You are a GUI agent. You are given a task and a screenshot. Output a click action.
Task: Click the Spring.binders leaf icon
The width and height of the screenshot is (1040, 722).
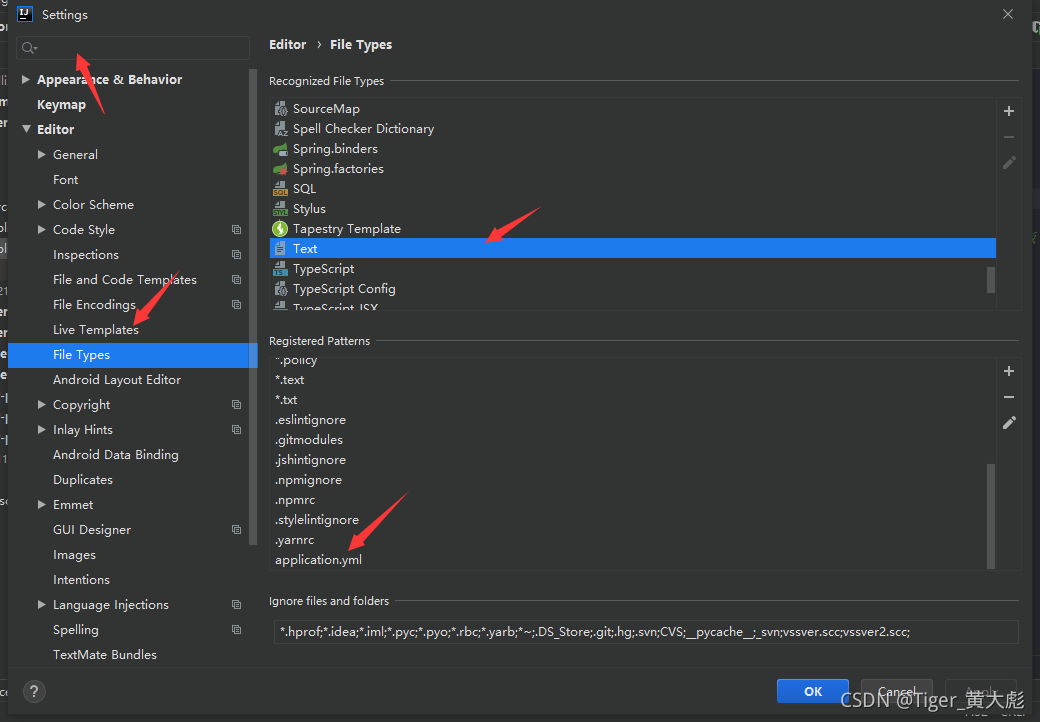281,149
